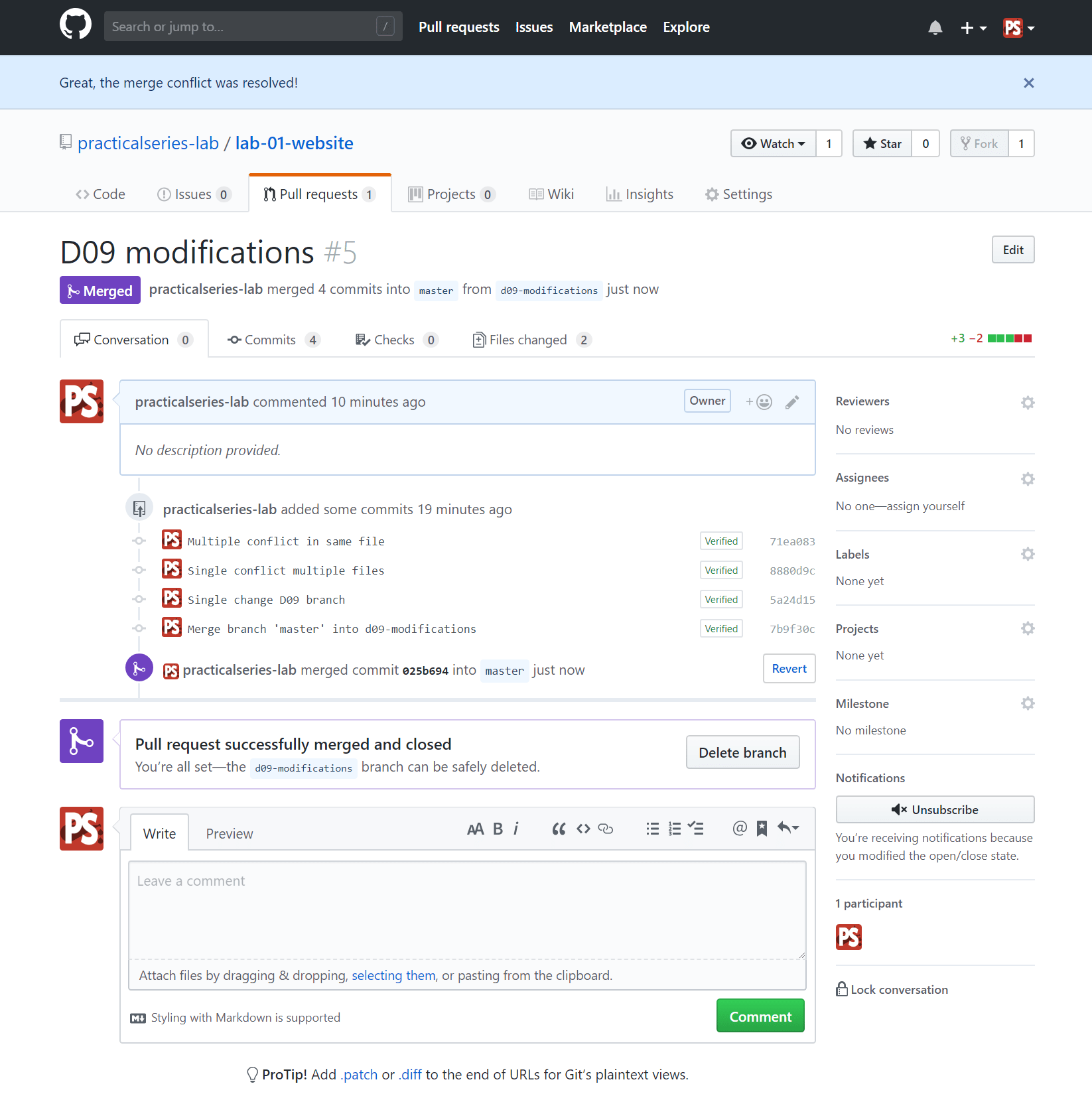
Task: Switch to the repository Issues tab
Action: click(194, 194)
